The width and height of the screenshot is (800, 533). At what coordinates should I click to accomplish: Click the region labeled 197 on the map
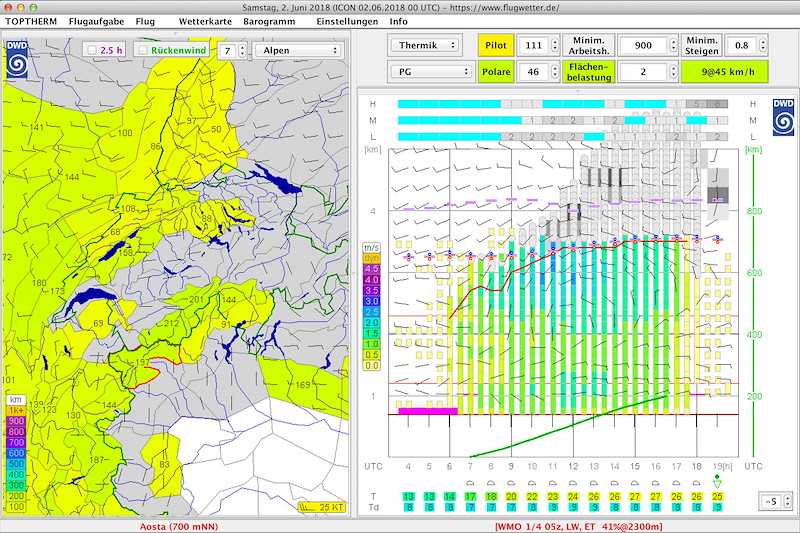[x=142, y=362]
